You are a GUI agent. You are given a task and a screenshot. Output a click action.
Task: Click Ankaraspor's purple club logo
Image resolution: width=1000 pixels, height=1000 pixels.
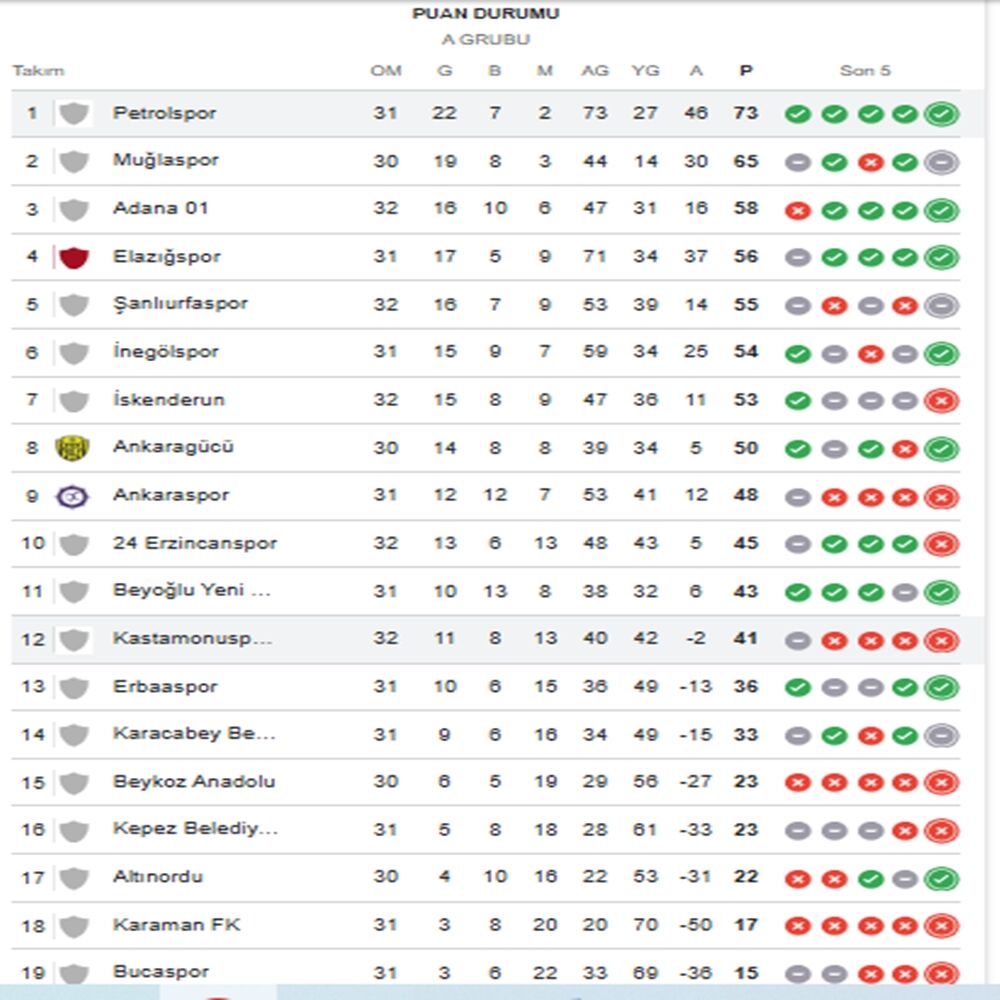pos(73,495)
